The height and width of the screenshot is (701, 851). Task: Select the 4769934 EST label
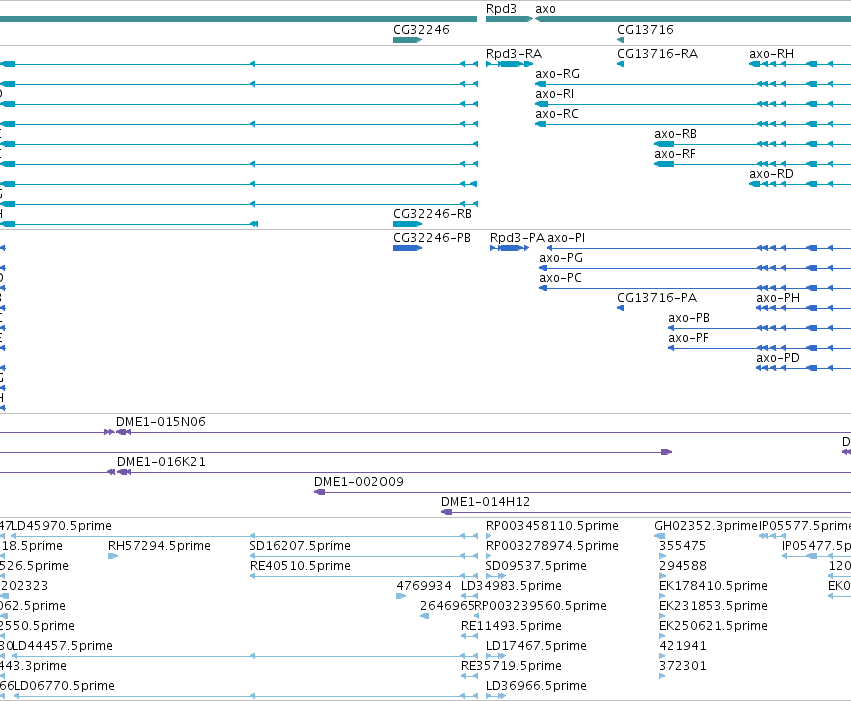424,586
